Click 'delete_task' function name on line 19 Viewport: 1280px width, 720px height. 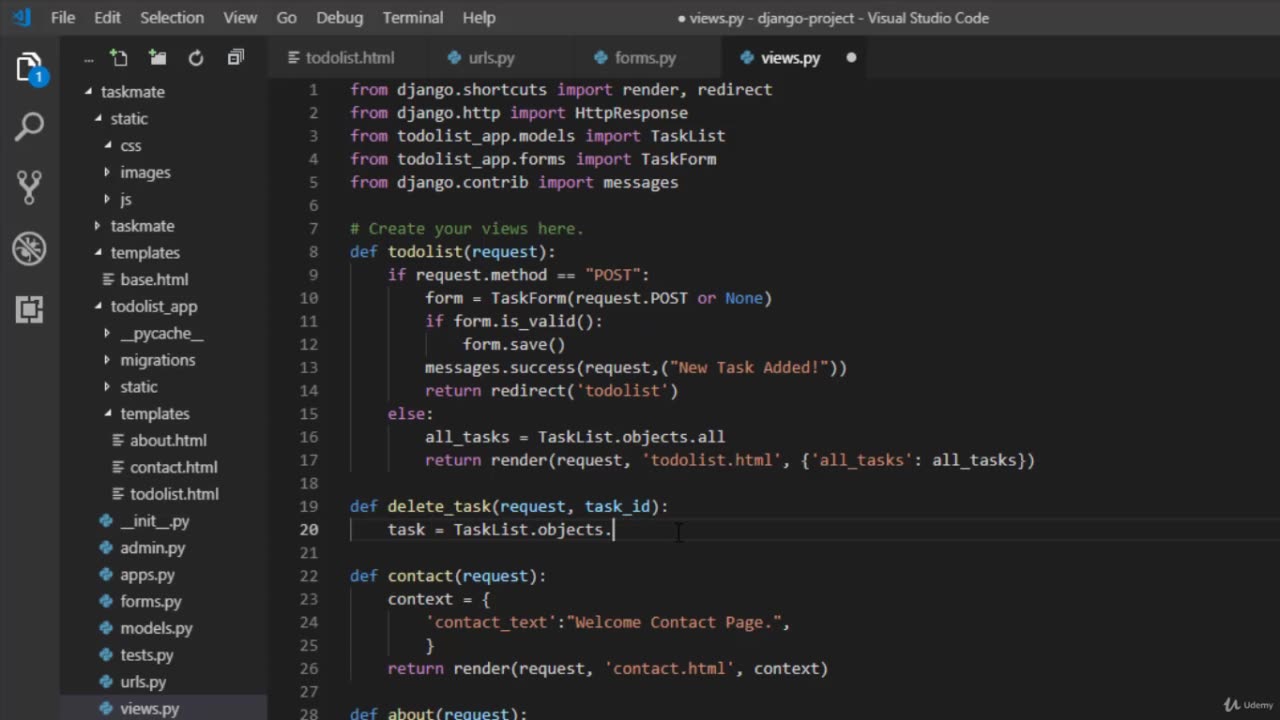pyautogui.click(x=439, y=507)
